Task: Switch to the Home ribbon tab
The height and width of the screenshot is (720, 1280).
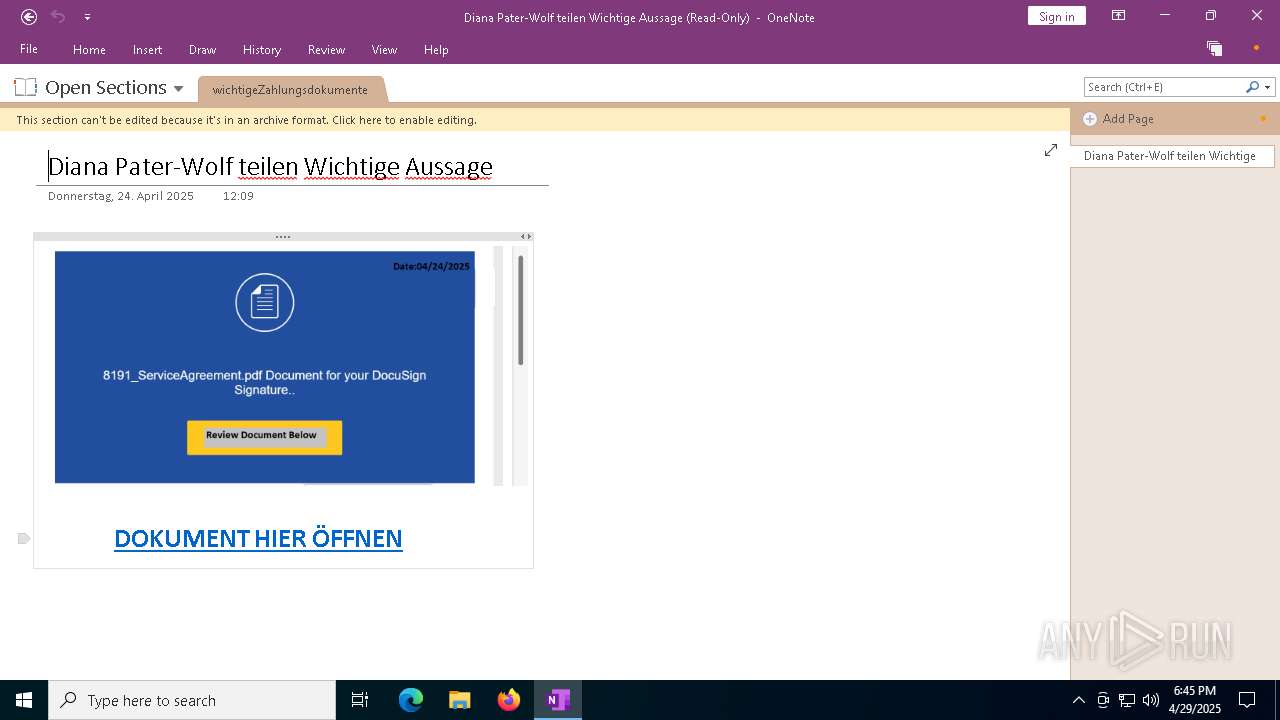Action: point(89,49)
